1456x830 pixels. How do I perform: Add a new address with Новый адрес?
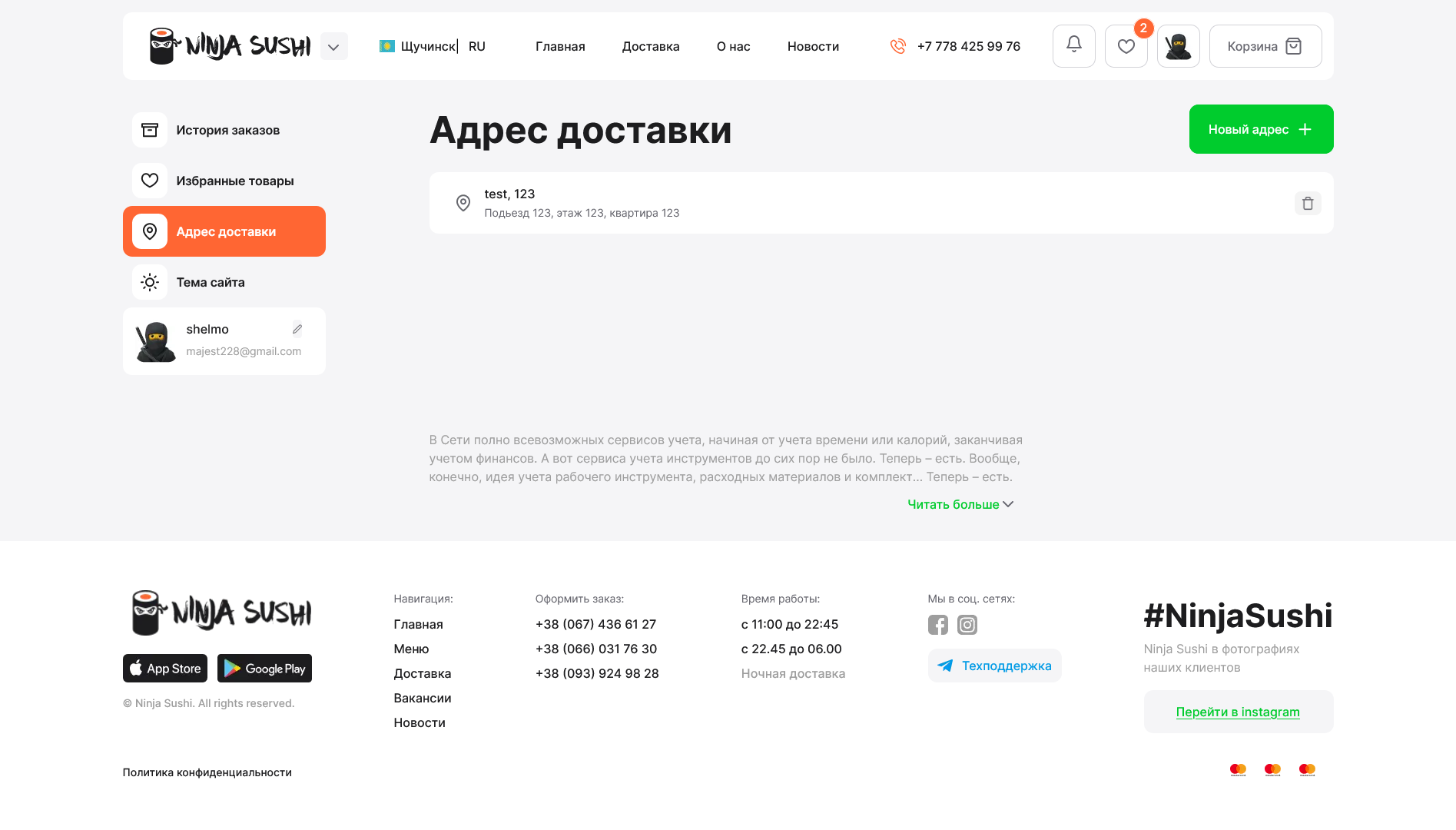(x=1260, y=129)
